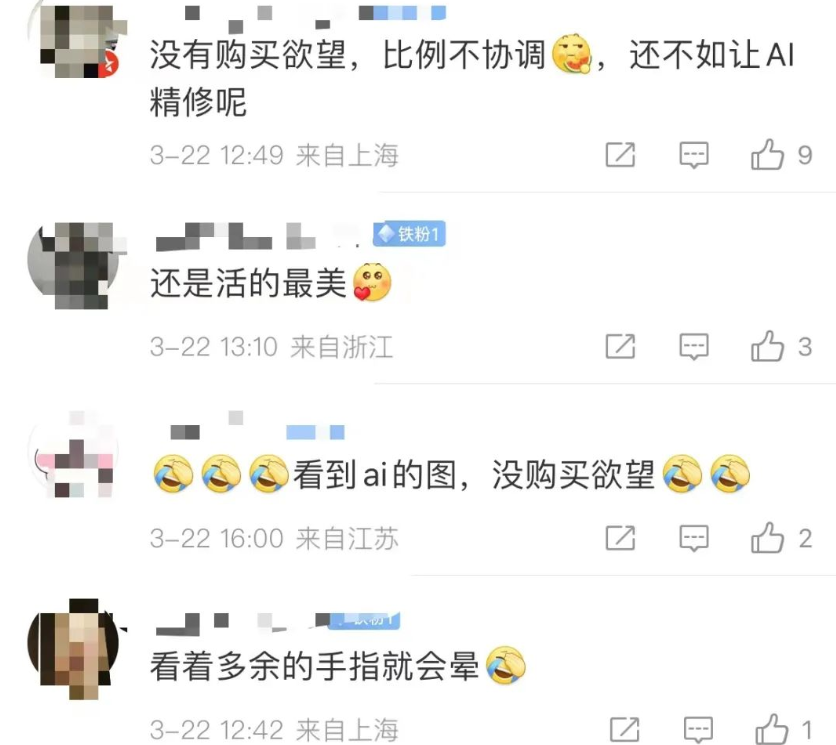This screenshot has width=836, height=745.
Task: Tap the comment 看到ai的图,没购买欲望
Action: [x=452, y=474]
